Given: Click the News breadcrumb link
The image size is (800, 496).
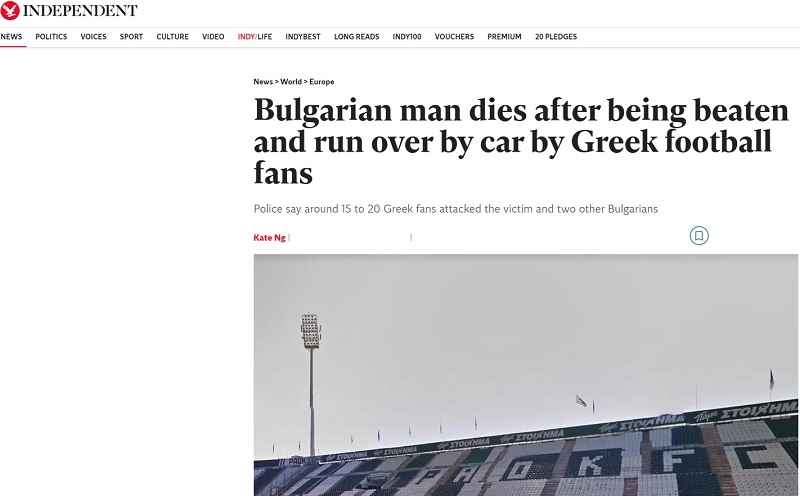Looking at the screenshot, I should click(x=263, y=82).
